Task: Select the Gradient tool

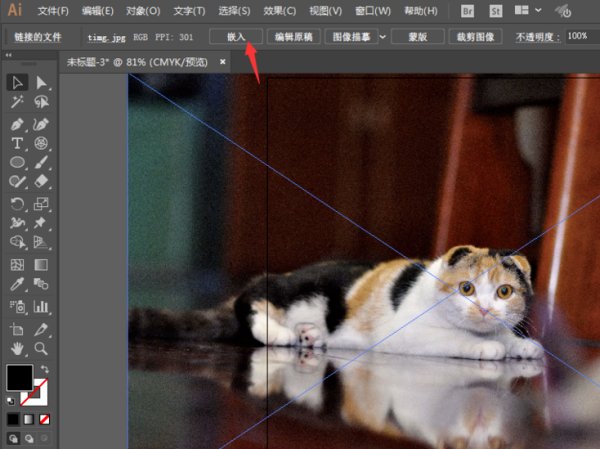Action: pos(41,265)
